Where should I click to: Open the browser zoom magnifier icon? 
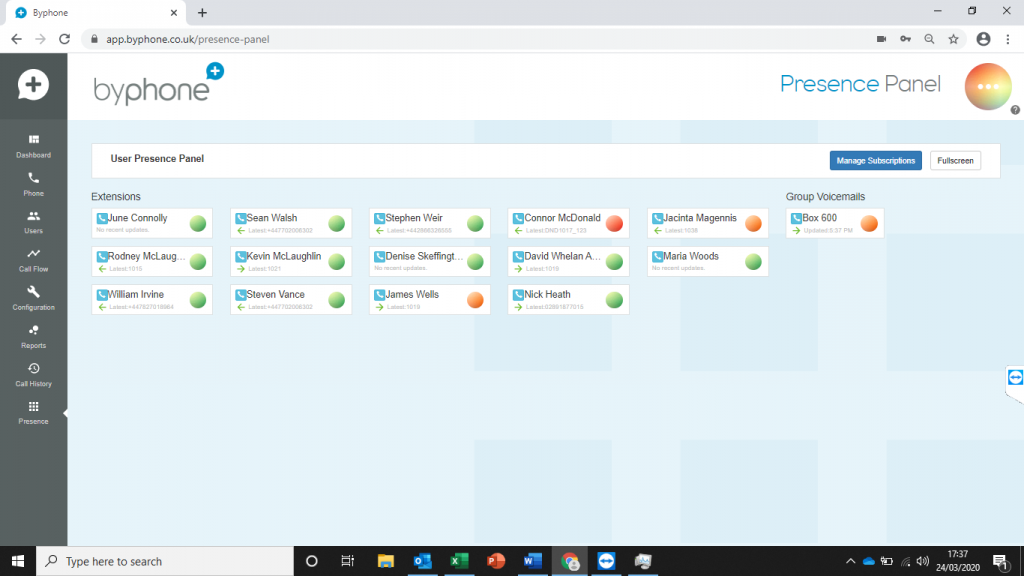click(929, 39)
